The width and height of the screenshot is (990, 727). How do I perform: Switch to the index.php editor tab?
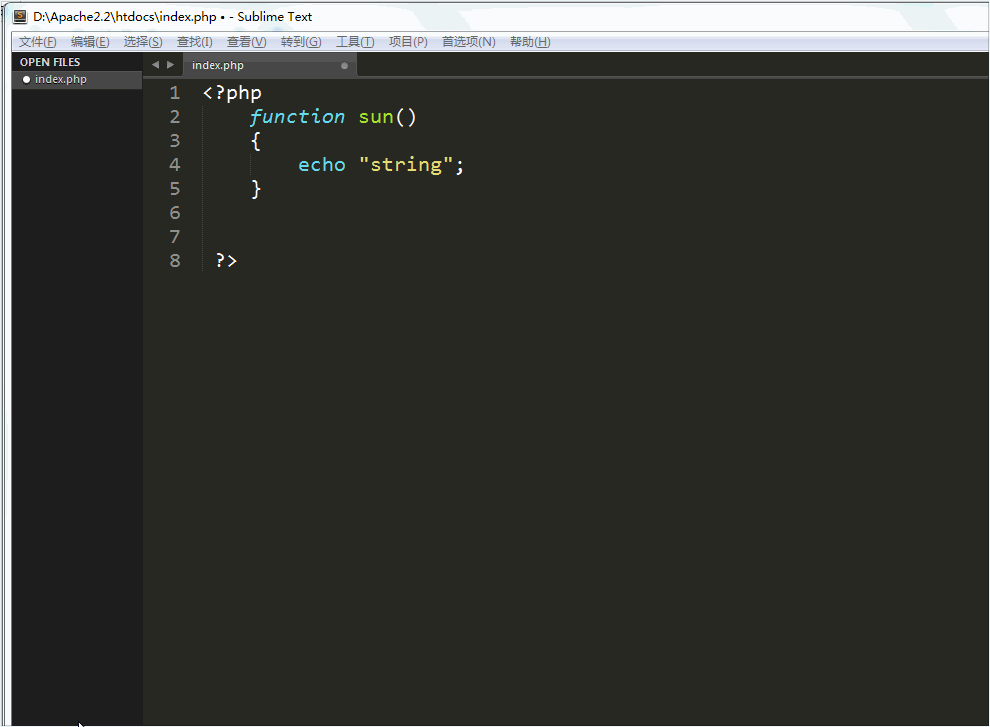270,65
